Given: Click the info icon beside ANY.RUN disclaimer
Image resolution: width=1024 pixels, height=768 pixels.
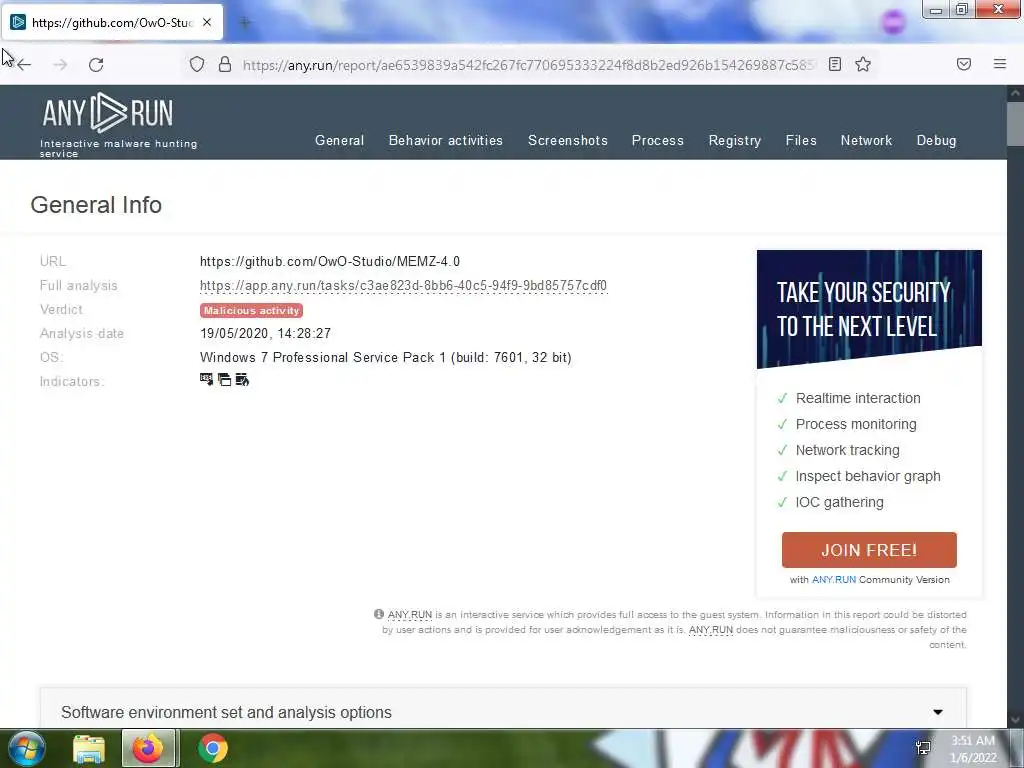Looking at the screenshot, I should pyautogui.click(x=378, y=614).
